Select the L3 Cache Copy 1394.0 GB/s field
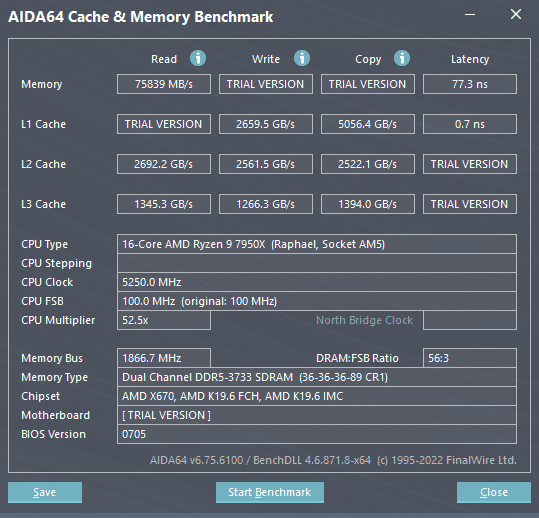This screenshot has height=518, width=539. pos(368,204)
